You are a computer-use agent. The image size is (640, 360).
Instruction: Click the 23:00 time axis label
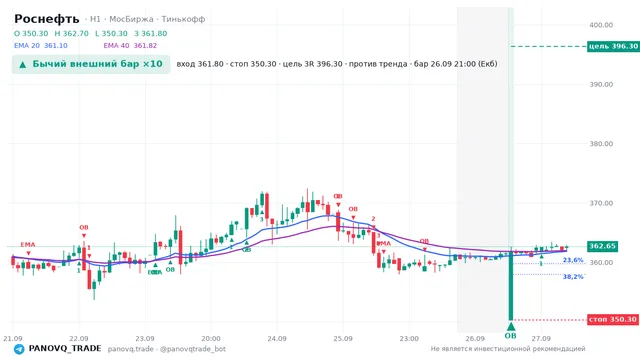409,339
